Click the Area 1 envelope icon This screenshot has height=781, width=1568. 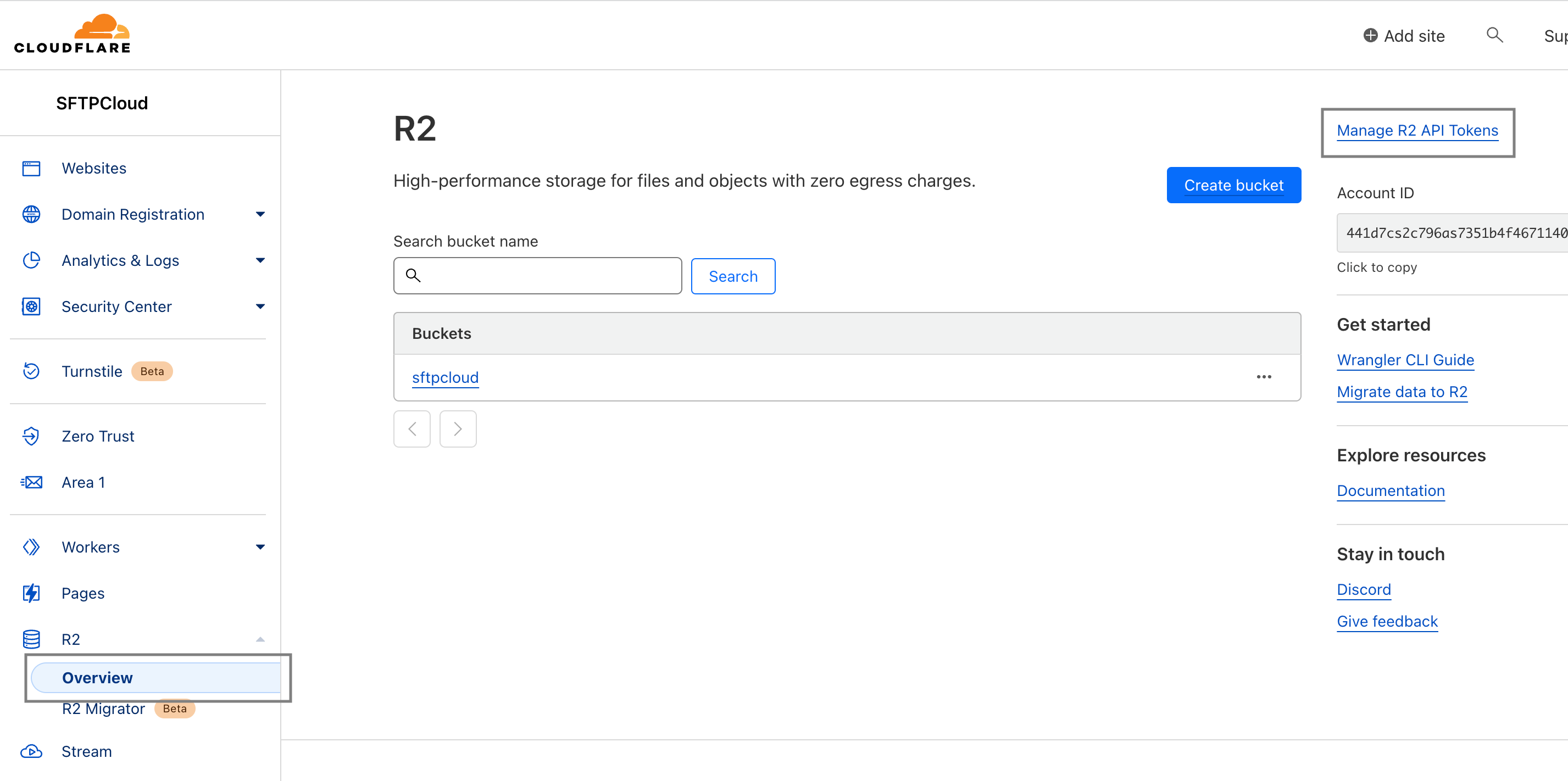(x=31, y=483)
